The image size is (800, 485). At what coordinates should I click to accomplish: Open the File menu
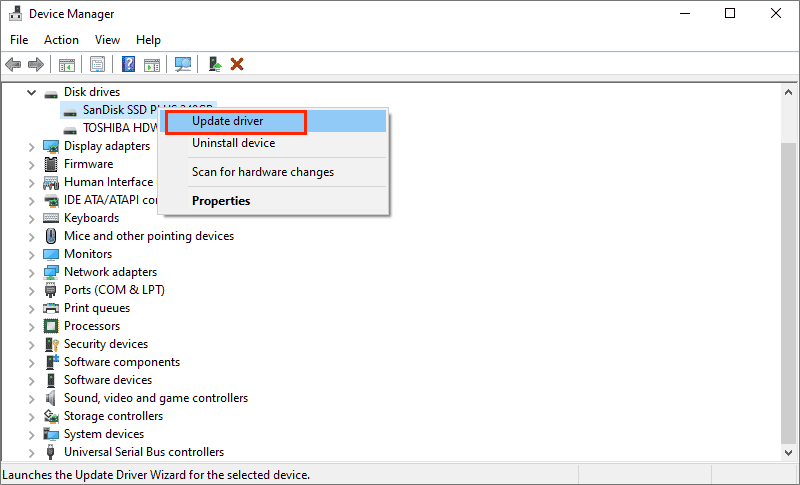pyautogui.click(x=19, y=40)
